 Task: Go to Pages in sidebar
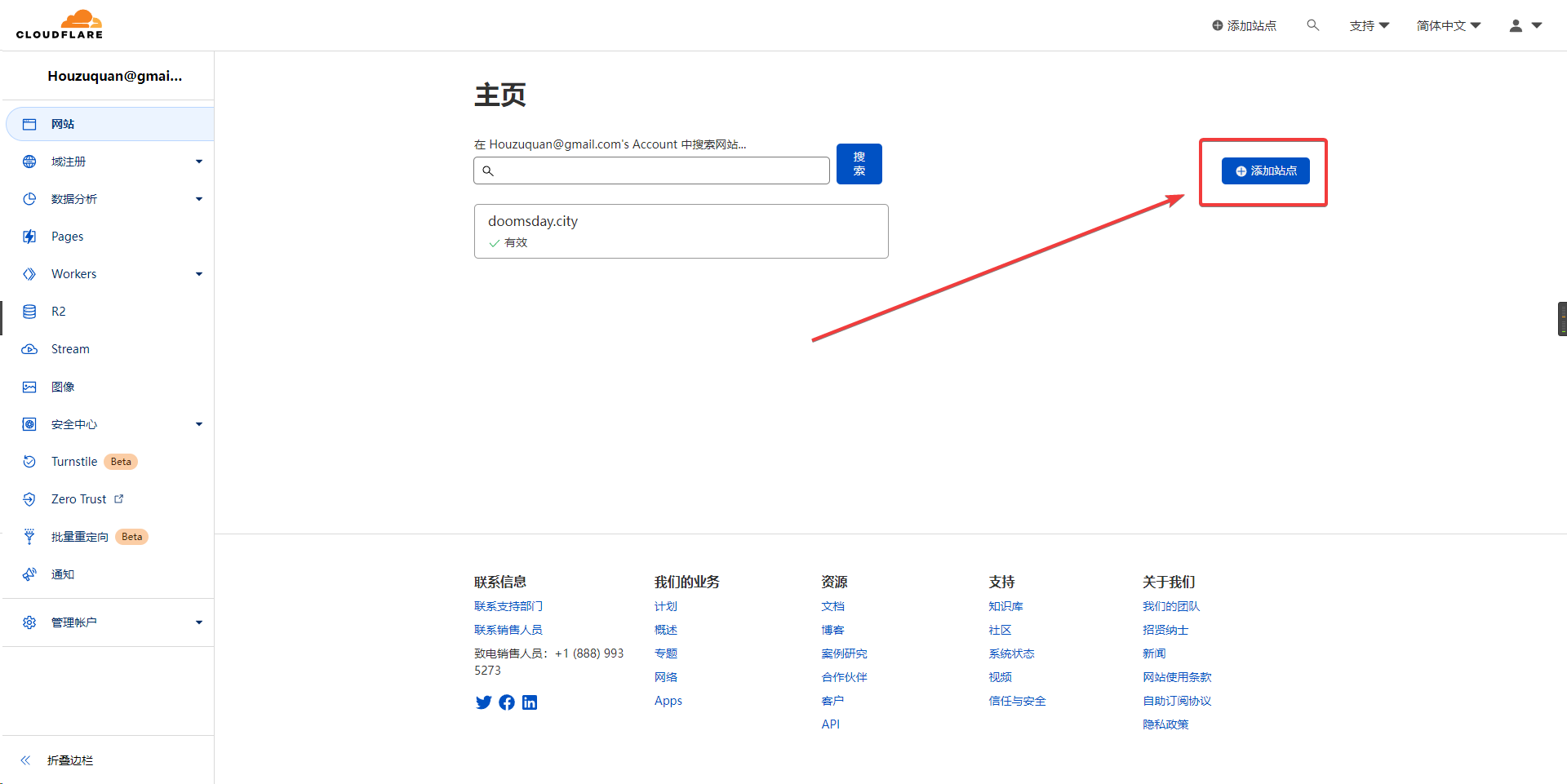point(67,237)
